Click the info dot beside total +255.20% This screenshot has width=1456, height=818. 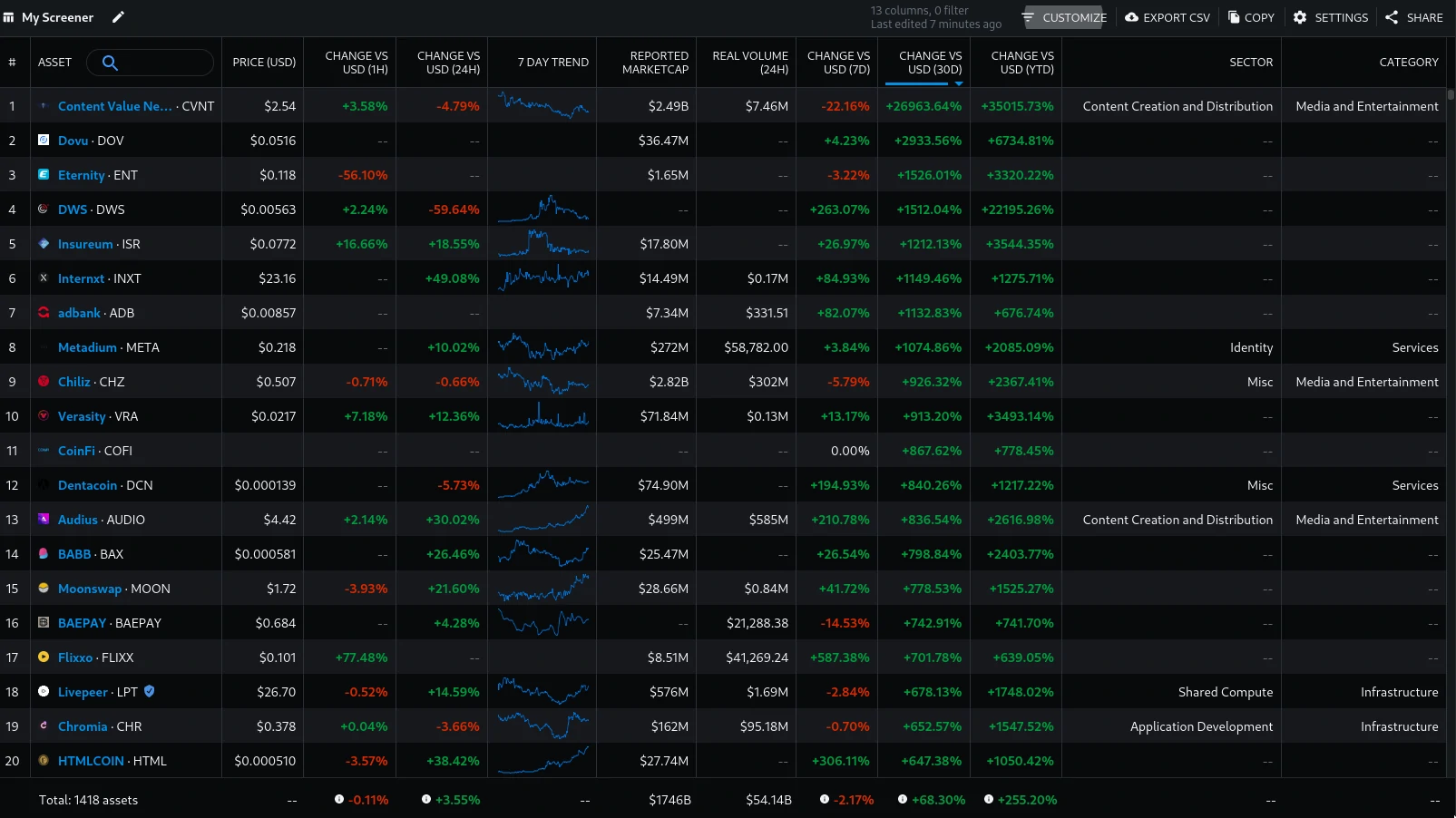[x=989, y=800]
